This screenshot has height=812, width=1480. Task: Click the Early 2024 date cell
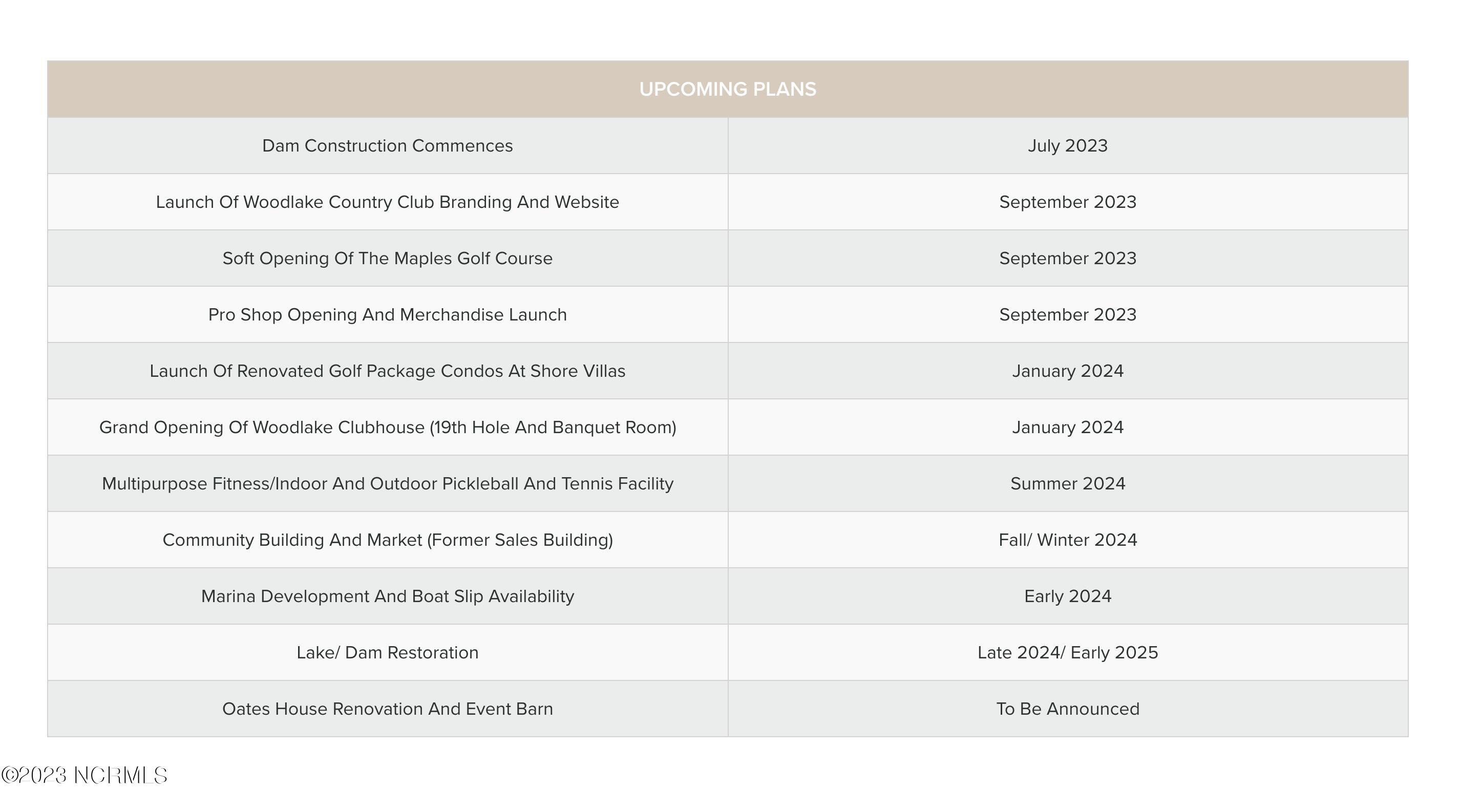(x=1067, y=596)
